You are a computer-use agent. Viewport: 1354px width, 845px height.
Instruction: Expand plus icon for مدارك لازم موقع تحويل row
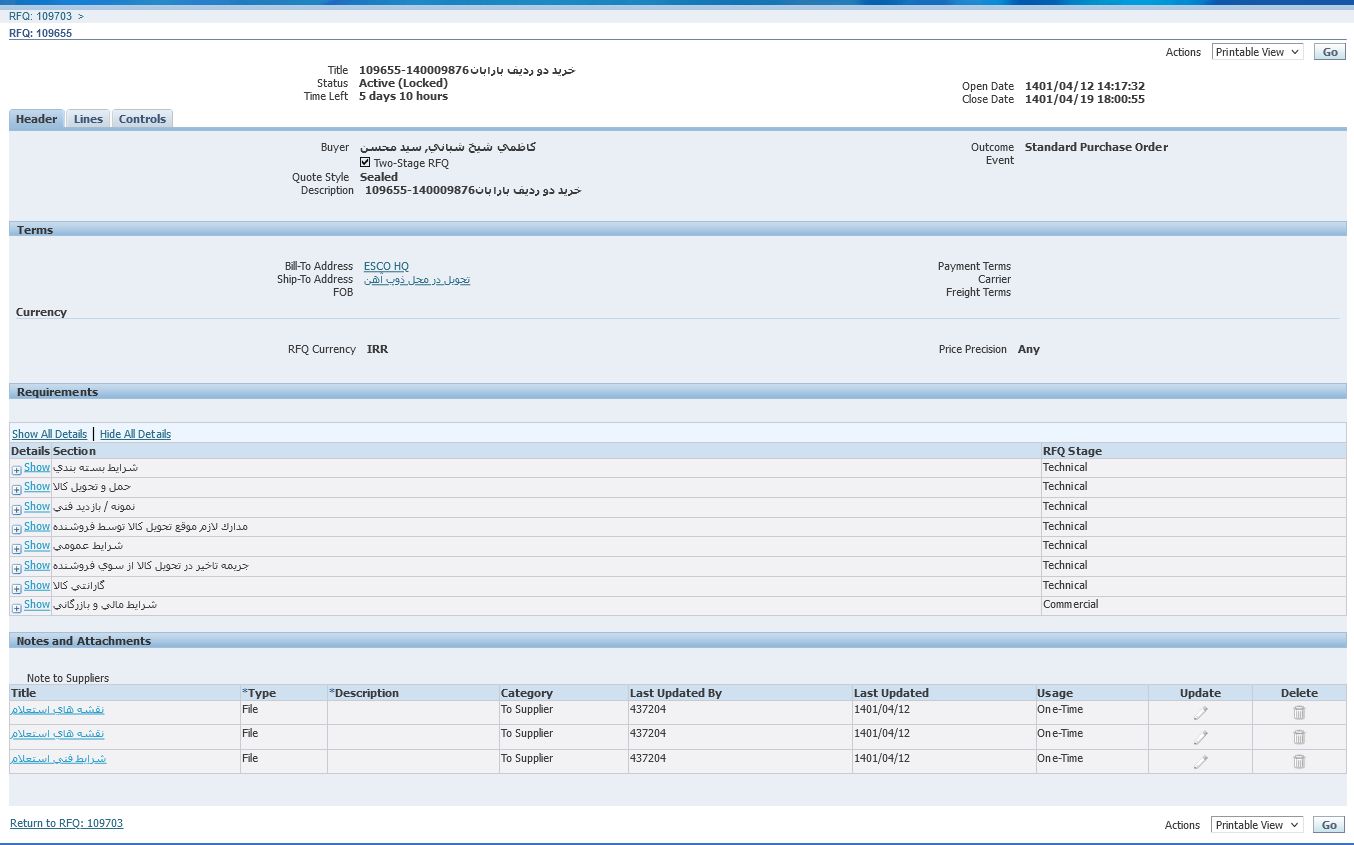tap(17, 529)
